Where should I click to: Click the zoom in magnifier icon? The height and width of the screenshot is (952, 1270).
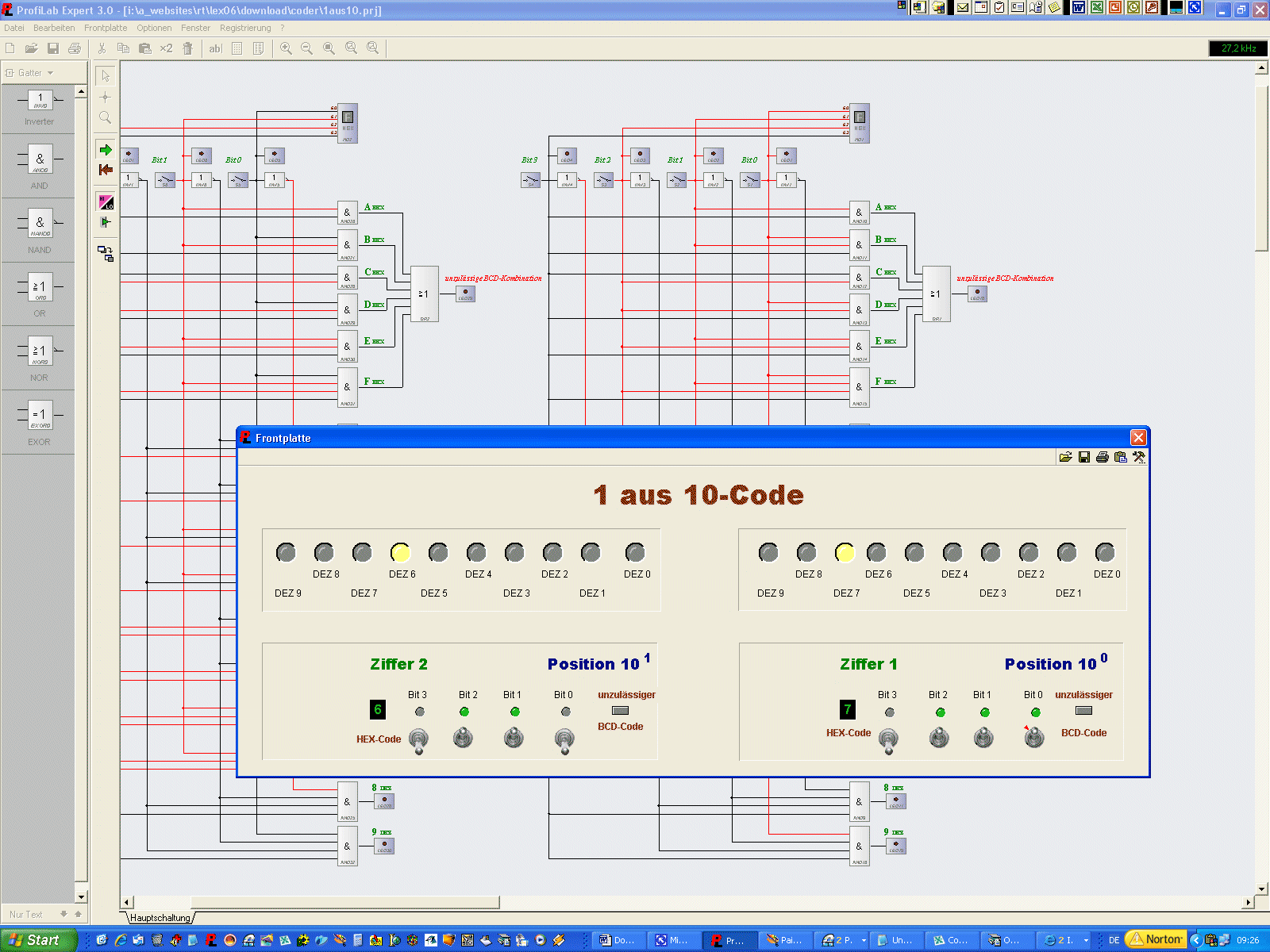point(286,48)
